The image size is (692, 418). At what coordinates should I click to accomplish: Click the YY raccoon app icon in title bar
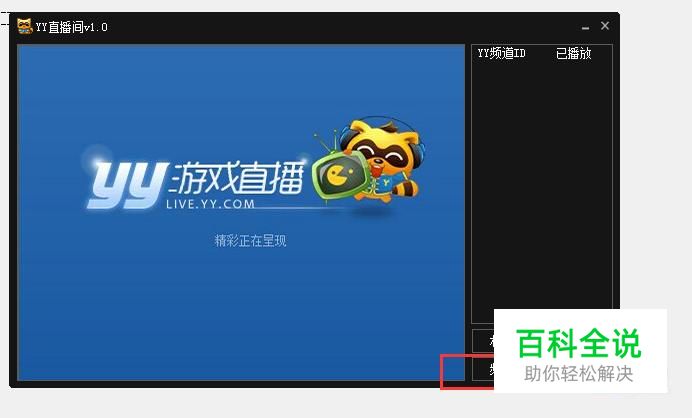point(24,26)
